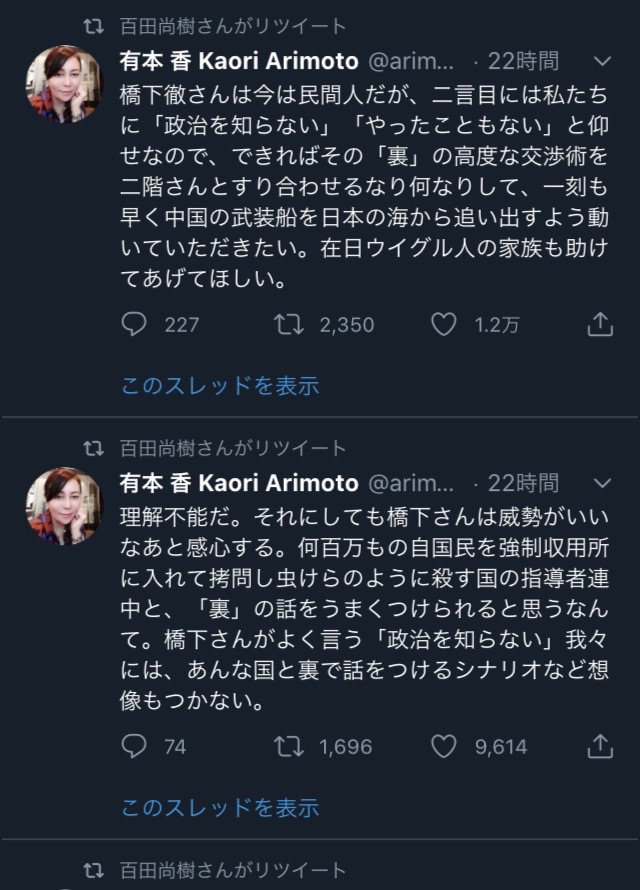
Task: Expand the second tweet's chevron menu
Action: pyautogui.click(x=602, y=483)
